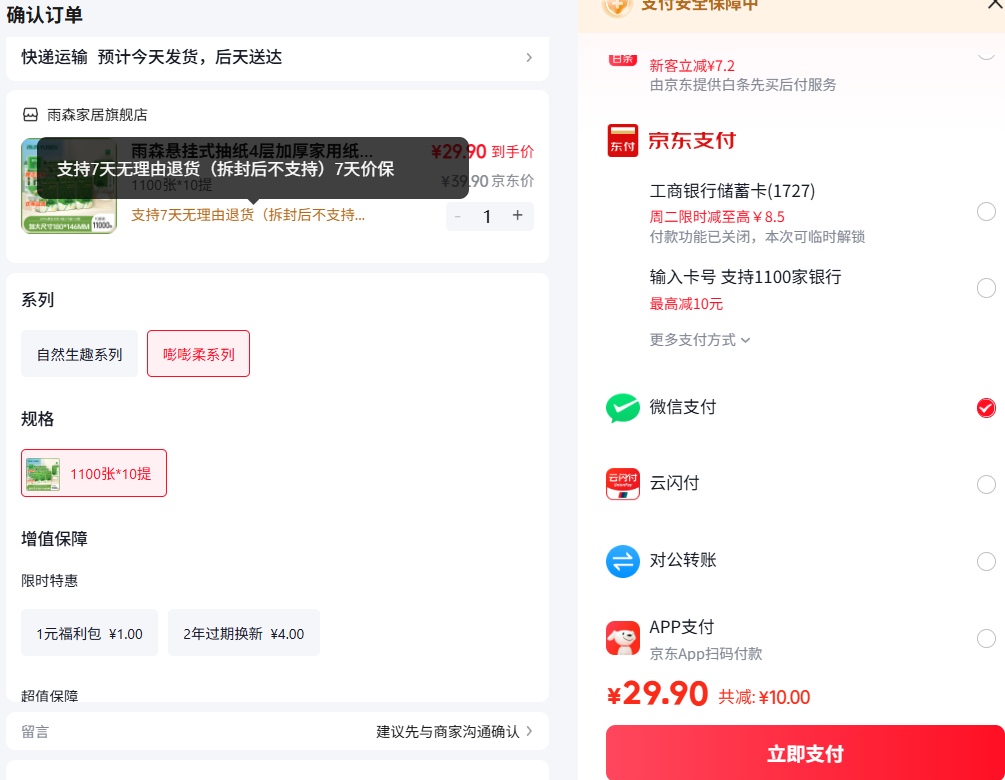The image size is (1005, 780).
Task: Click the payment security shield icon
Action: tap(617, 6)
